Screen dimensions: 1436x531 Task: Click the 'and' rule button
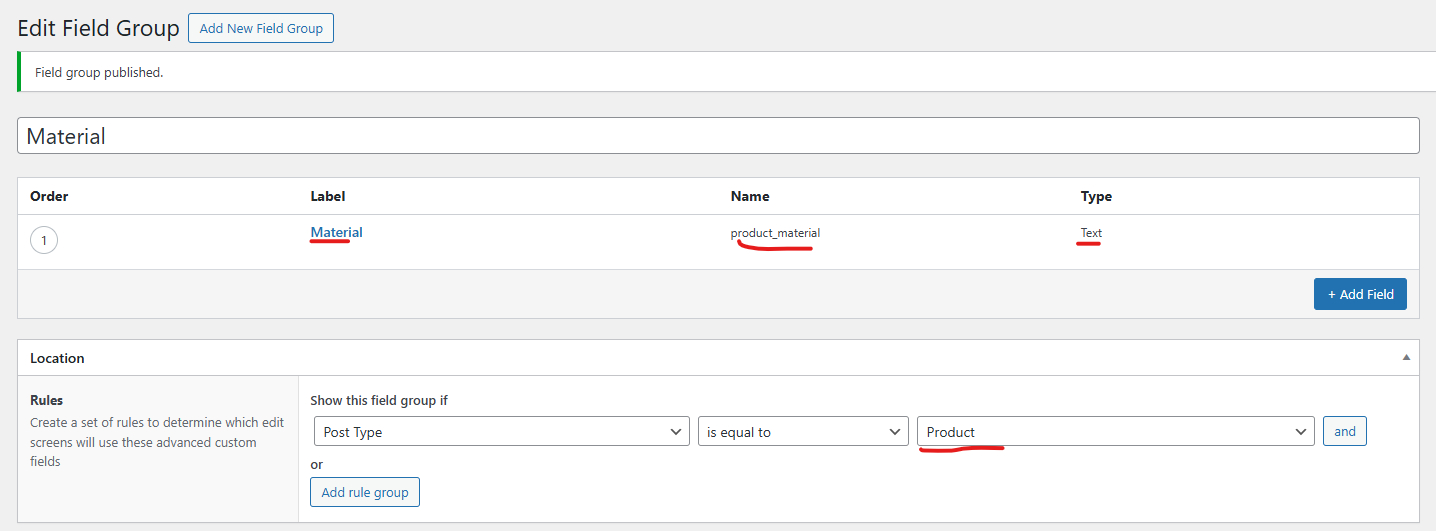[1344, 431]
